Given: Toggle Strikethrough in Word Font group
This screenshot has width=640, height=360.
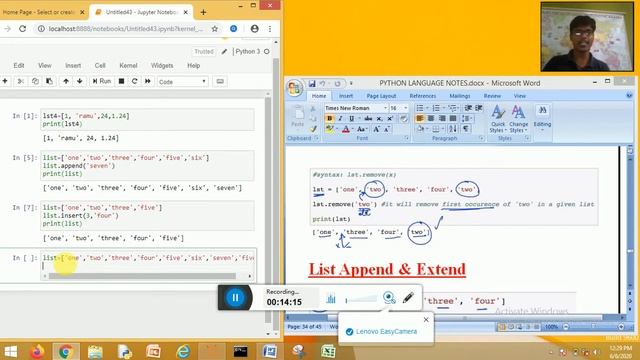Looking at the screenshot, I should point(368,118).
